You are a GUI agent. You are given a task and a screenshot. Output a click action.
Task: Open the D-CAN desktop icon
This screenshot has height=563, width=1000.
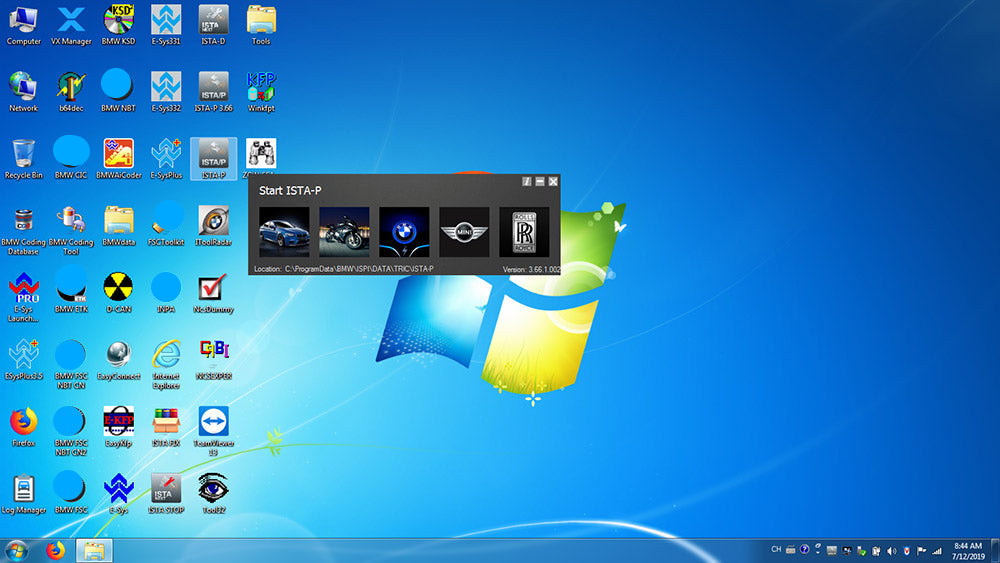click(118, 289)
